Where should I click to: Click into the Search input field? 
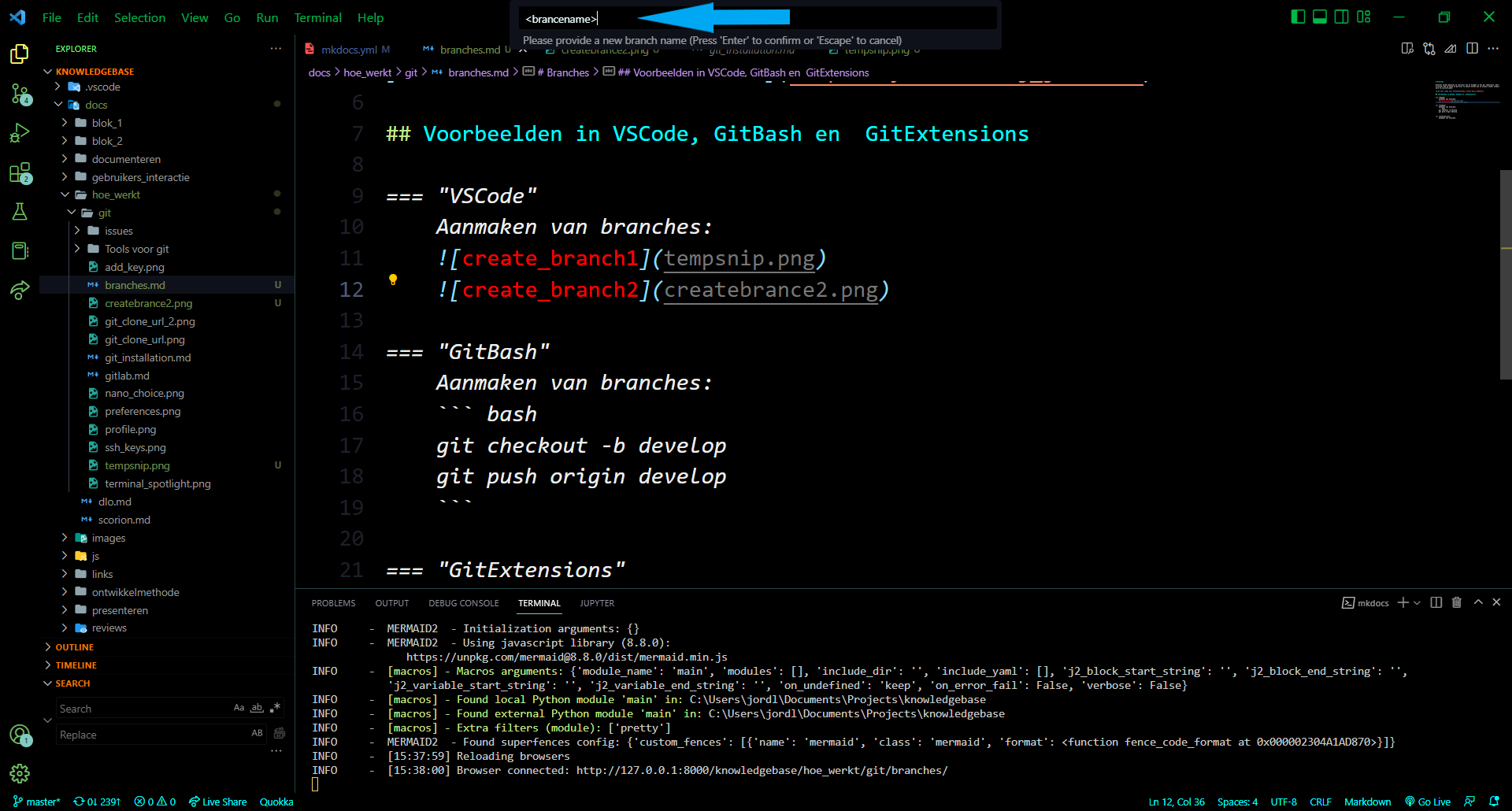(145, 708)
